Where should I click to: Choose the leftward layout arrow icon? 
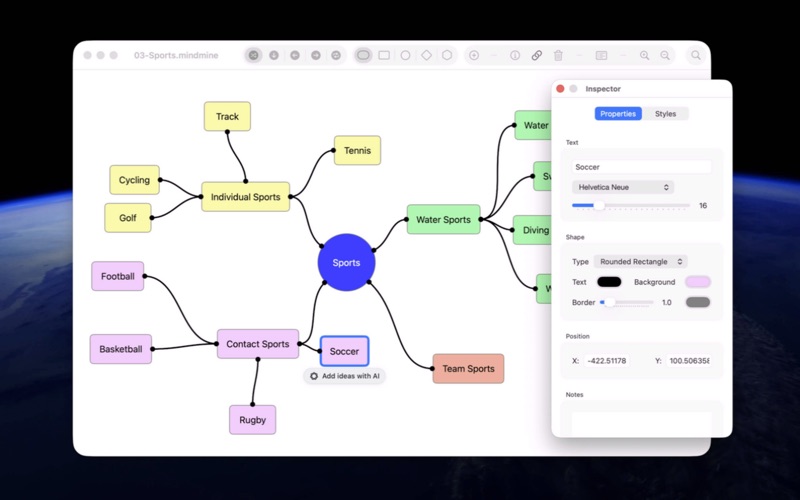295,55
